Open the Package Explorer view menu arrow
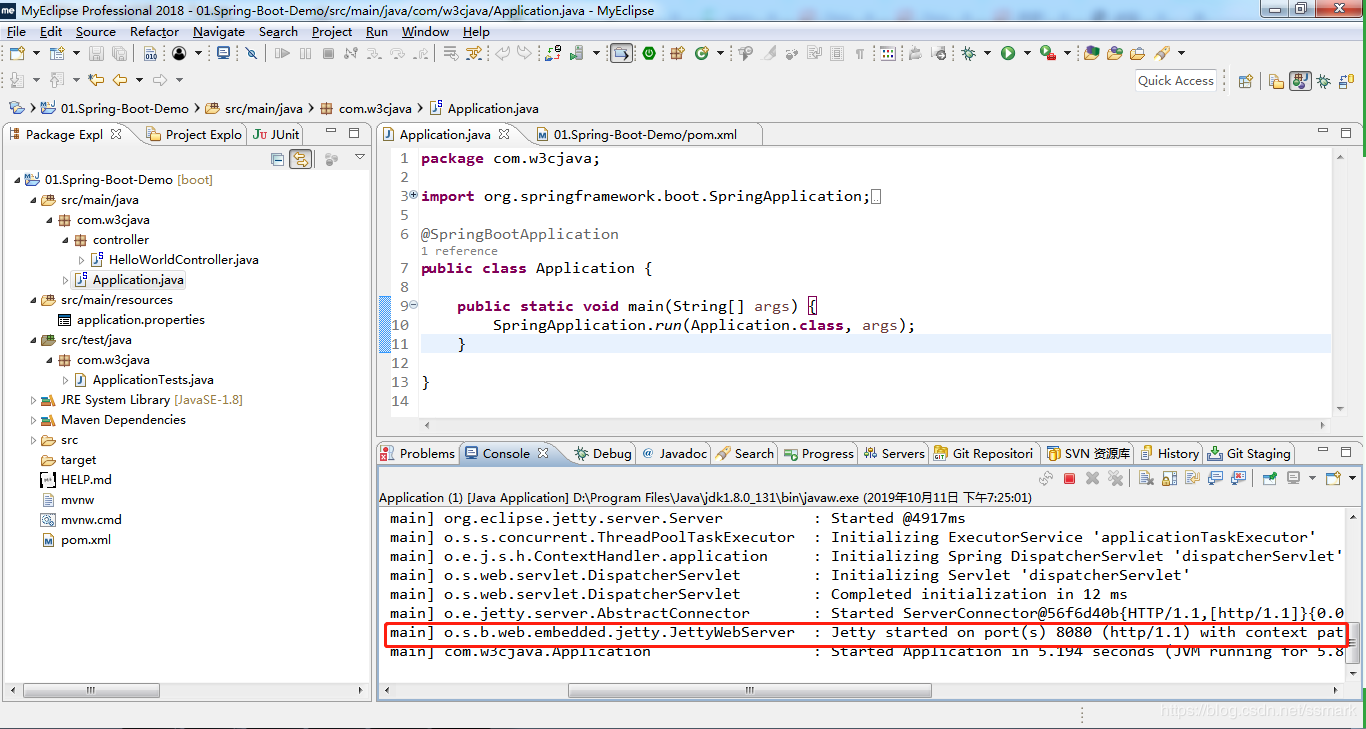This screenshot has width=1366, height=729. point(360,158)
